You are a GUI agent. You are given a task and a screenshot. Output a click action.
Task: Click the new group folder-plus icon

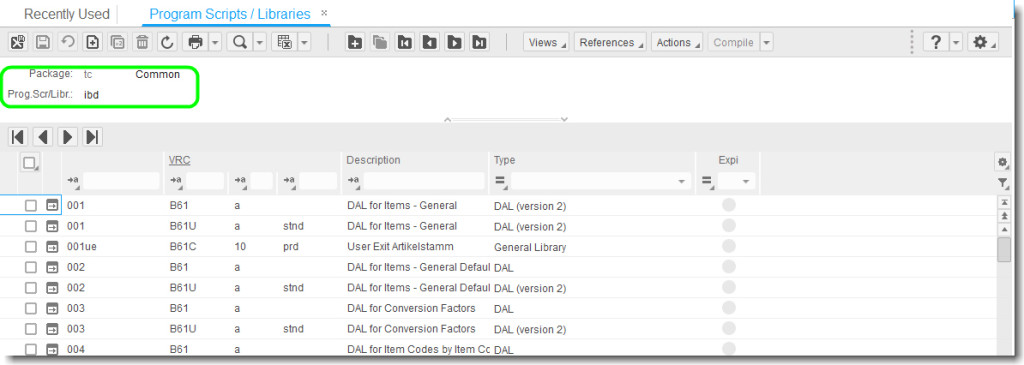[355, 42]
